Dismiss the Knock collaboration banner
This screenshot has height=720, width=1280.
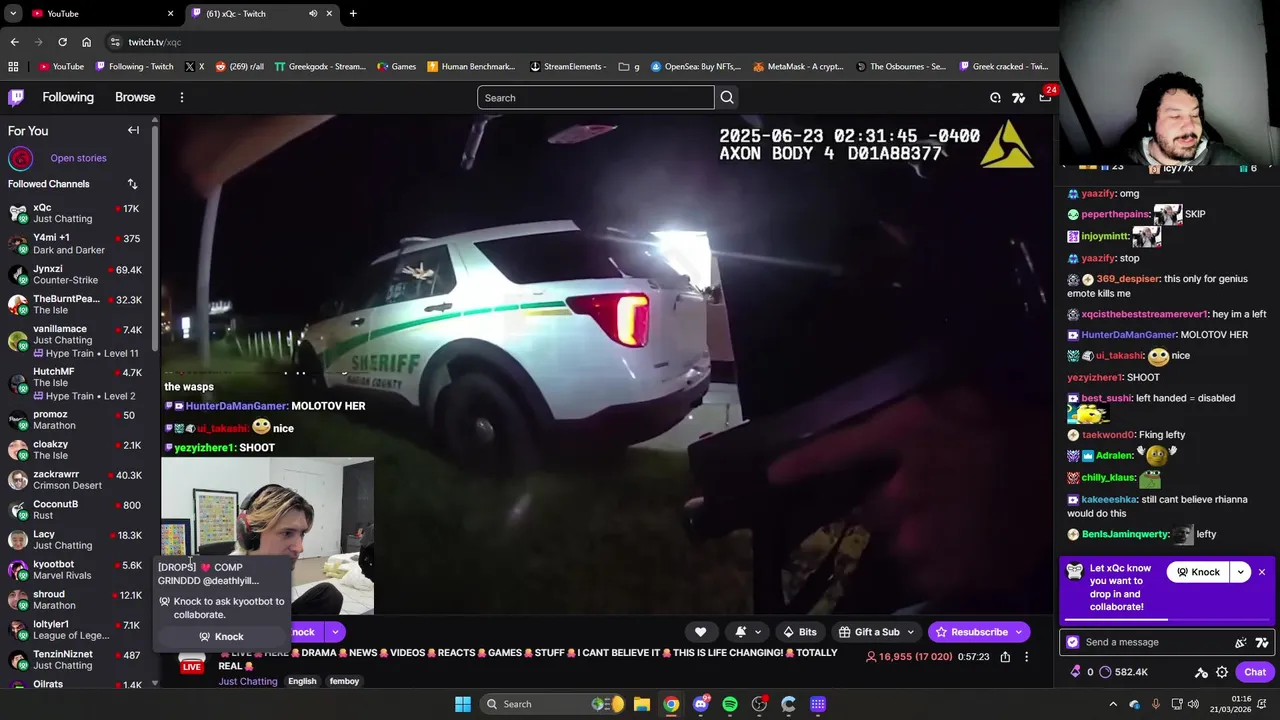pyautogui.click(x=1262, y=572)
